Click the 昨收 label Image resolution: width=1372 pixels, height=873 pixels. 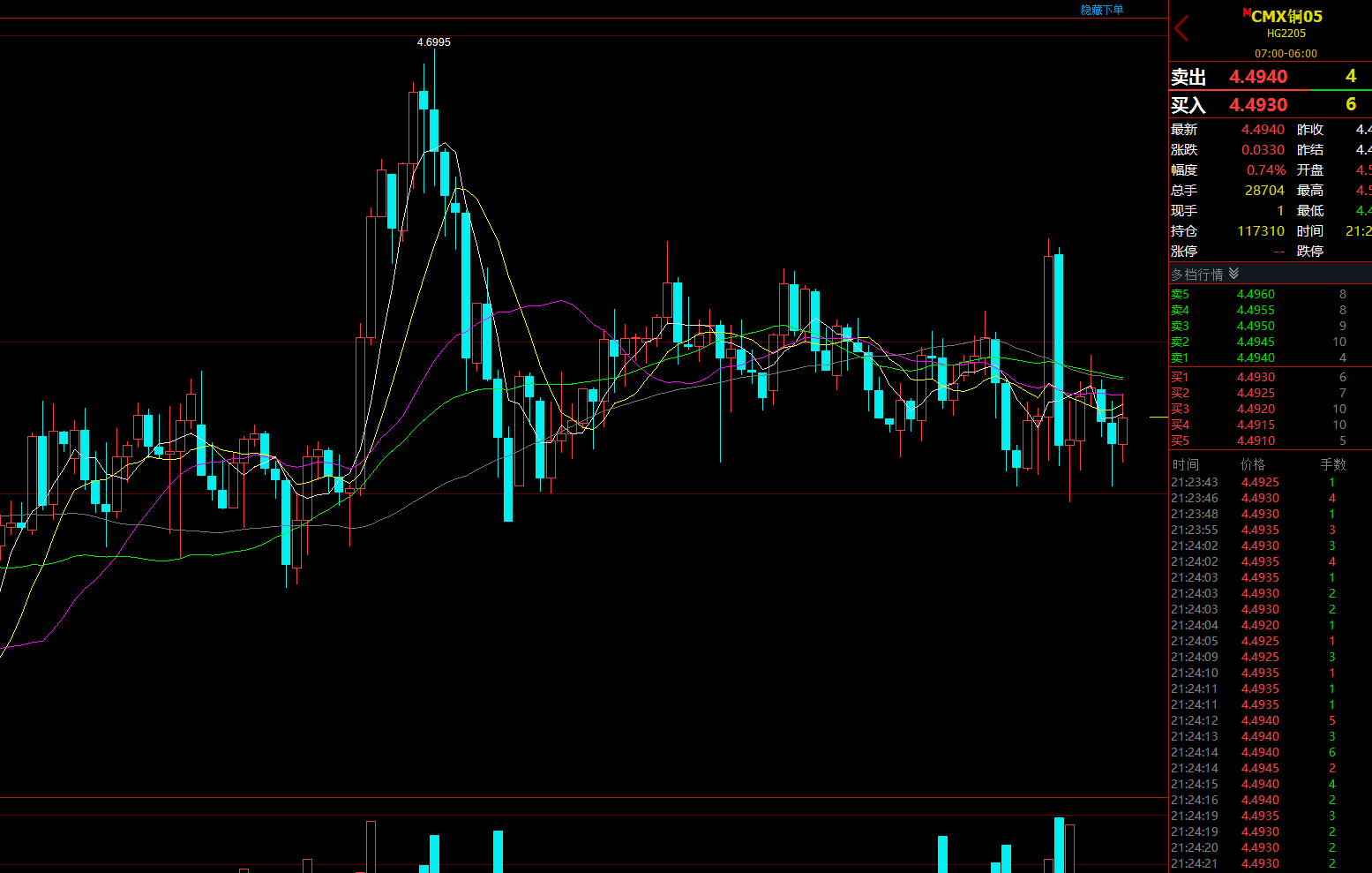coord(1310,130)
